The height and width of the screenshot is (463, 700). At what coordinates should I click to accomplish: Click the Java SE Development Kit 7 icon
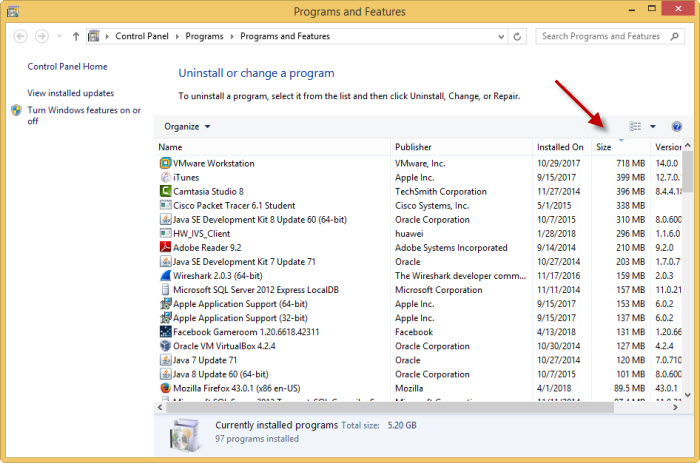[x=165, y=261]
